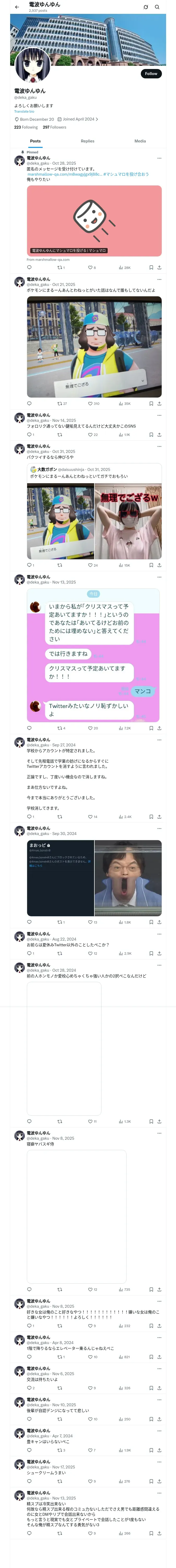View analytics of the pinned post
Image resolution: width=176 pixels, height=1568 pixels.
coord(124,267)
